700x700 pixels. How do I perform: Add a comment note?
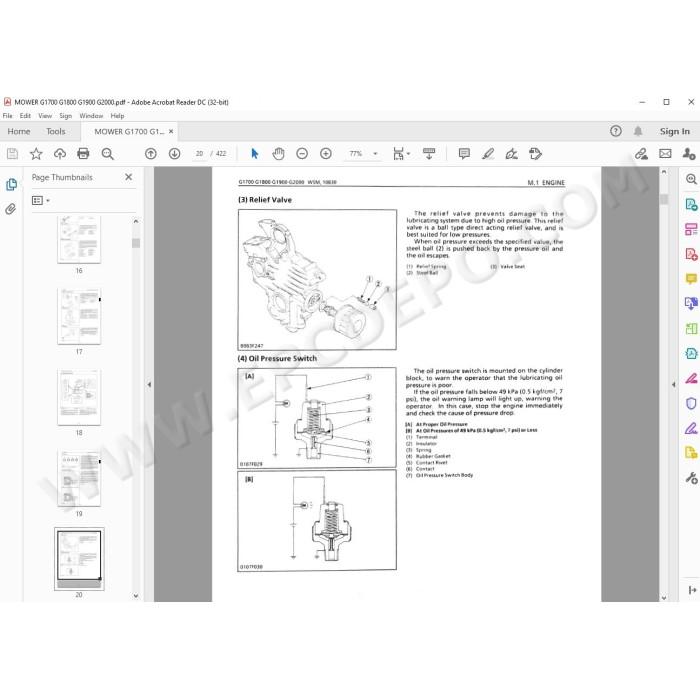tap(464, 154)
